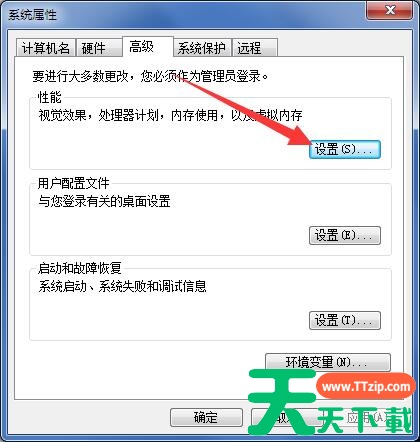Click the 系统属性 title bar text

[32, 15]
